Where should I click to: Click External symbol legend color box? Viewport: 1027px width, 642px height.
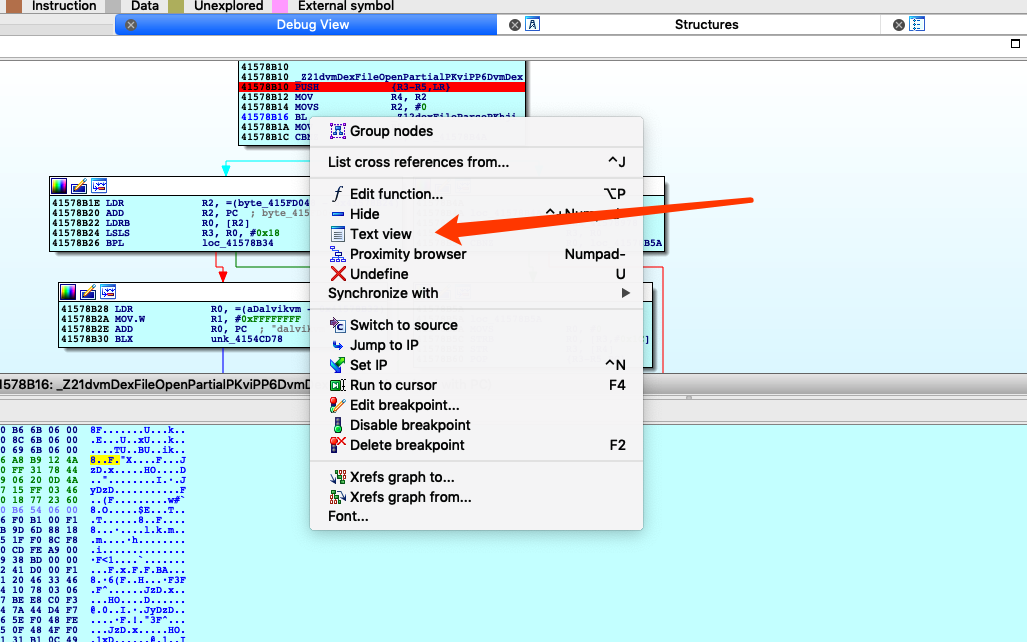[280, 7]
